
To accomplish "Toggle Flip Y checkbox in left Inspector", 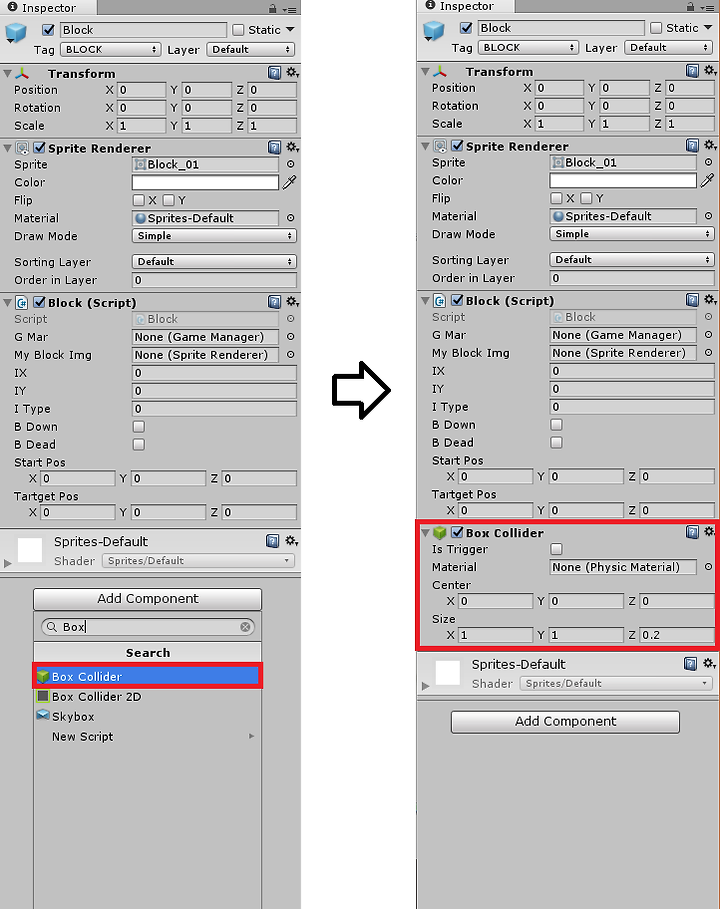I will [169, 200].
